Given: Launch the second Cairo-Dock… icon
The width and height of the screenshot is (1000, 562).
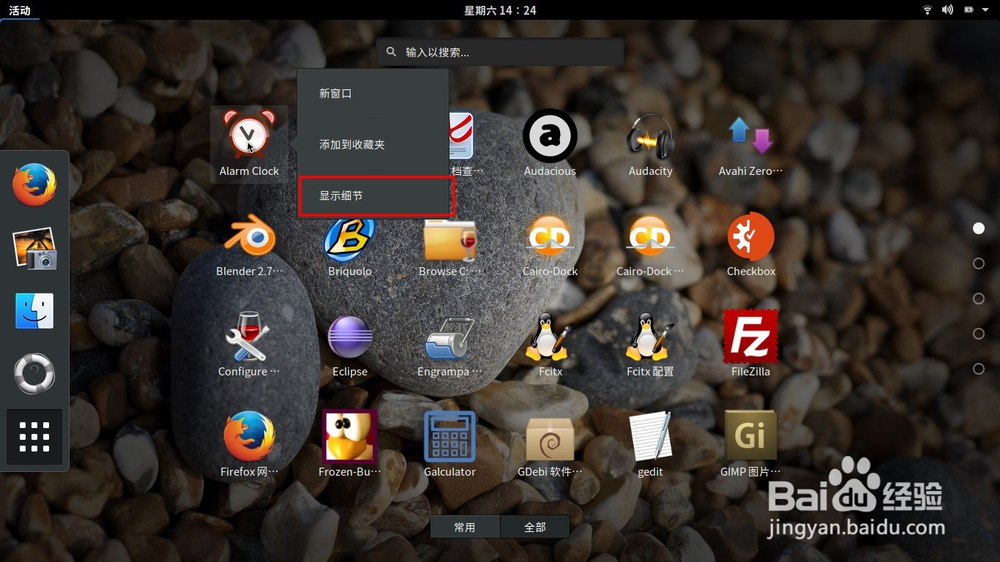Looking at the screenshot, I should pos(650,236).
